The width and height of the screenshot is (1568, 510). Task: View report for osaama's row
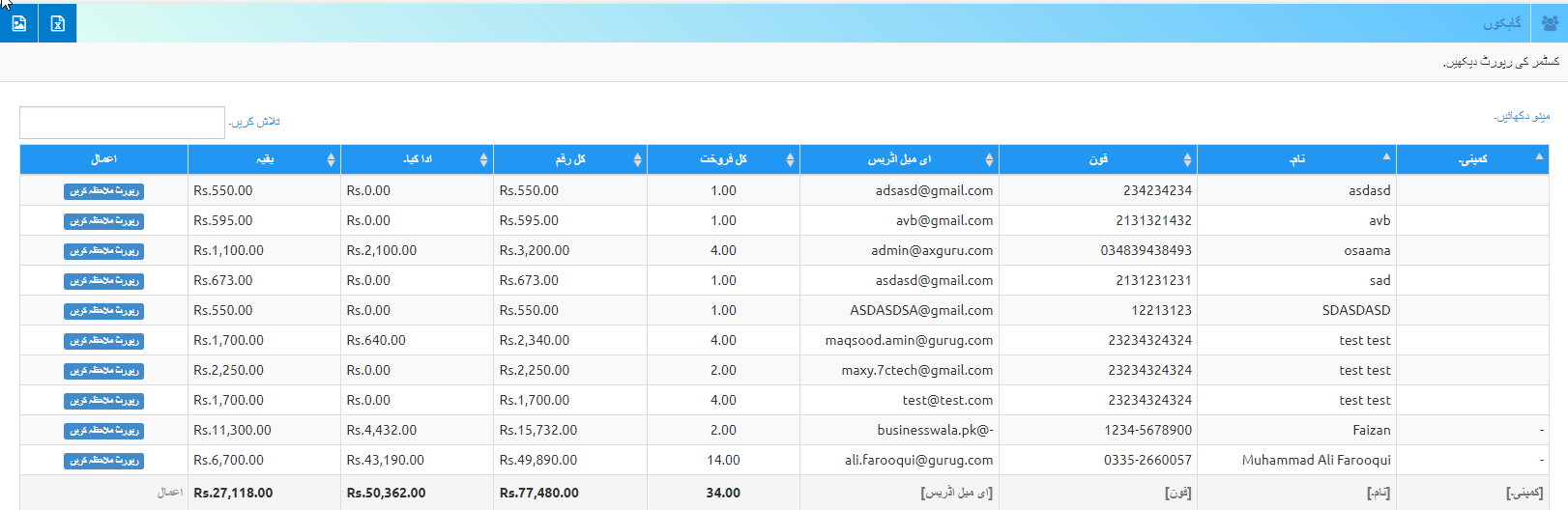[104, 251]
